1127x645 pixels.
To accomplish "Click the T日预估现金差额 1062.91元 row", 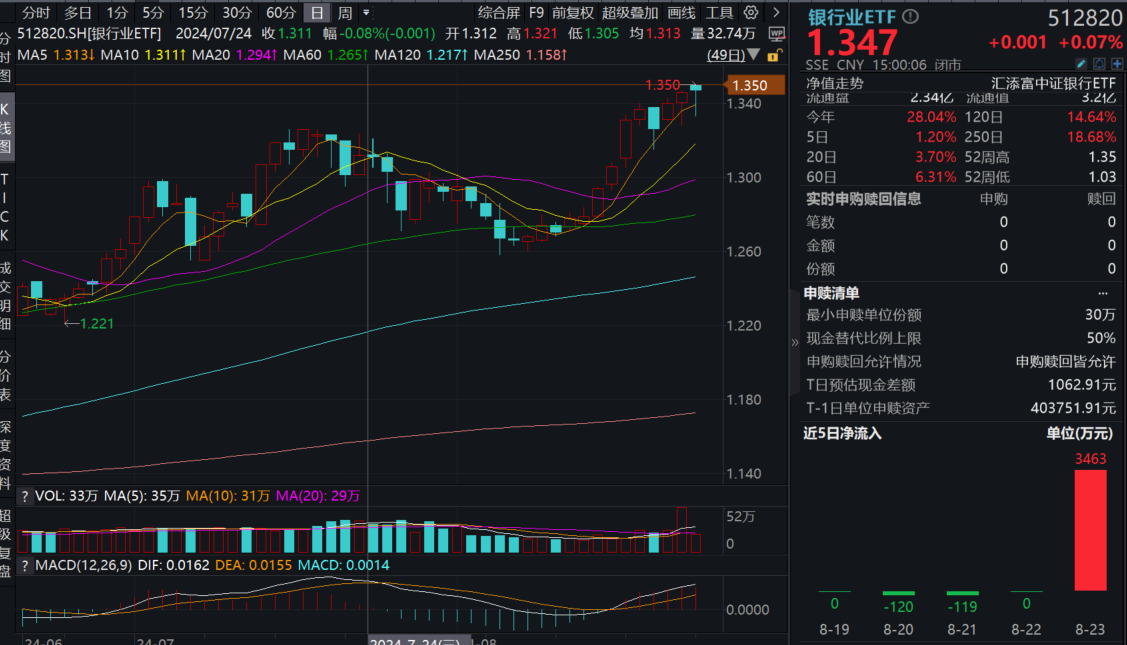I will pos(961,385).
